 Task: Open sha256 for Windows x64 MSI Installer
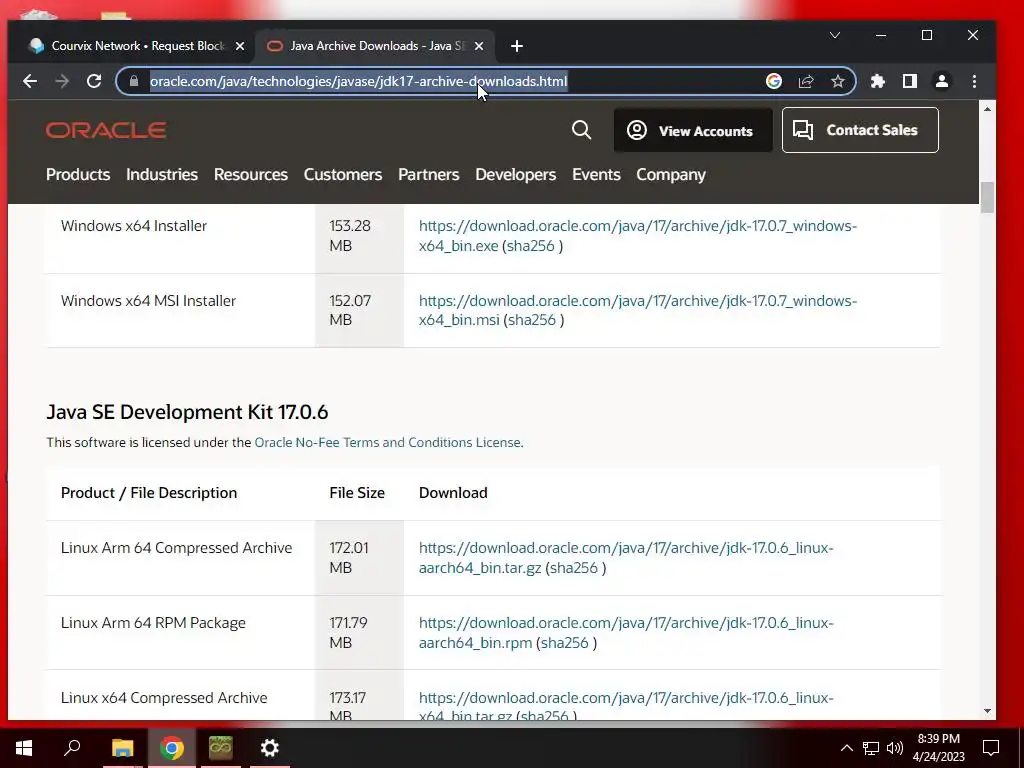532,320
